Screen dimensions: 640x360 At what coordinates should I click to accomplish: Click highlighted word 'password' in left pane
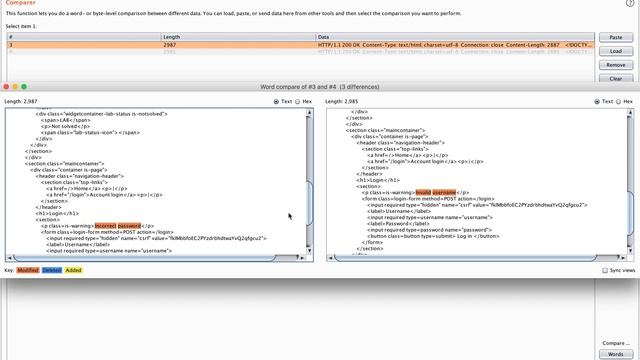[x=129, y=226]
